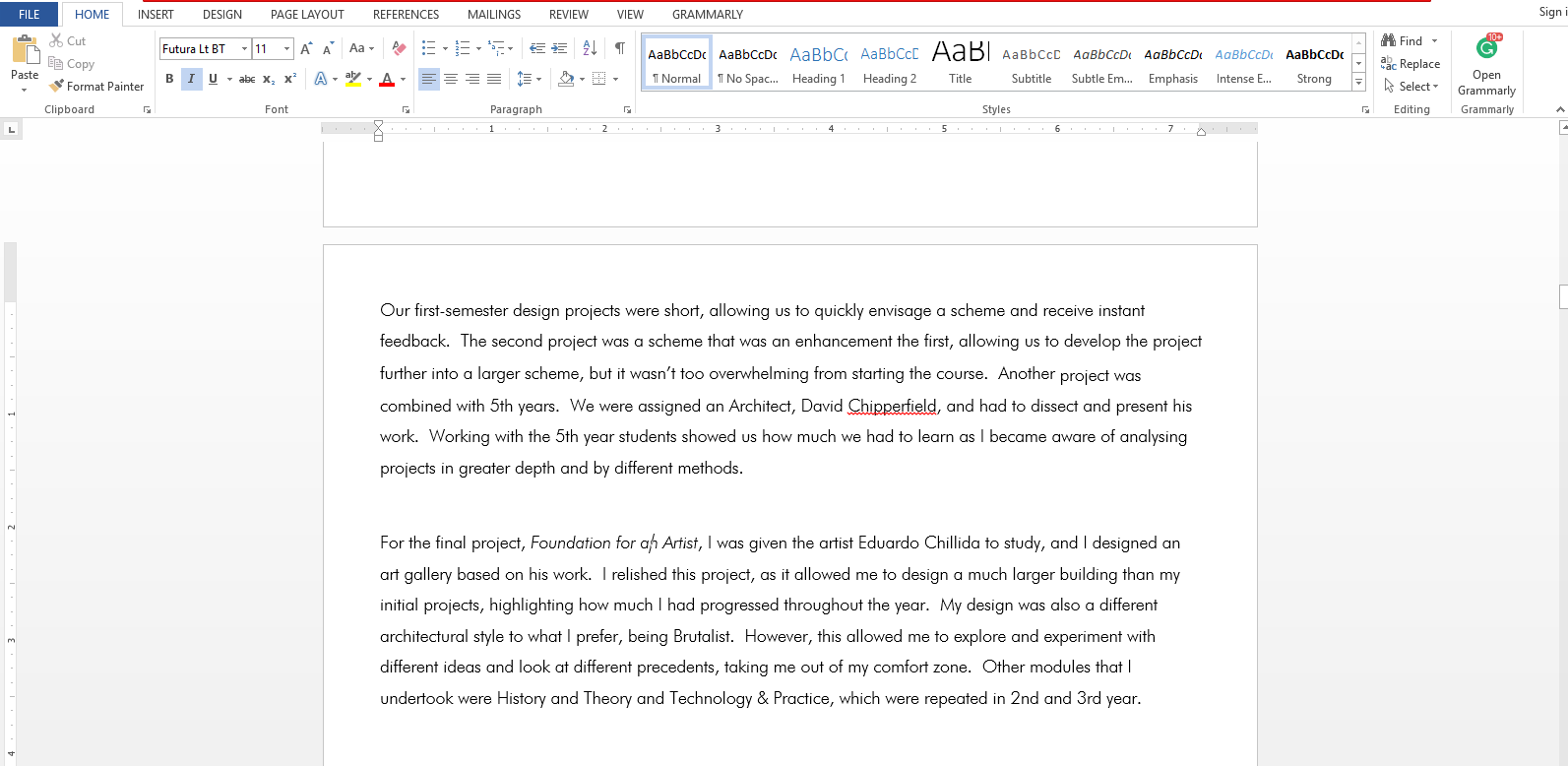Open the font size dropdown
The width and height of the screenshot is (1568, 766).
286,48
